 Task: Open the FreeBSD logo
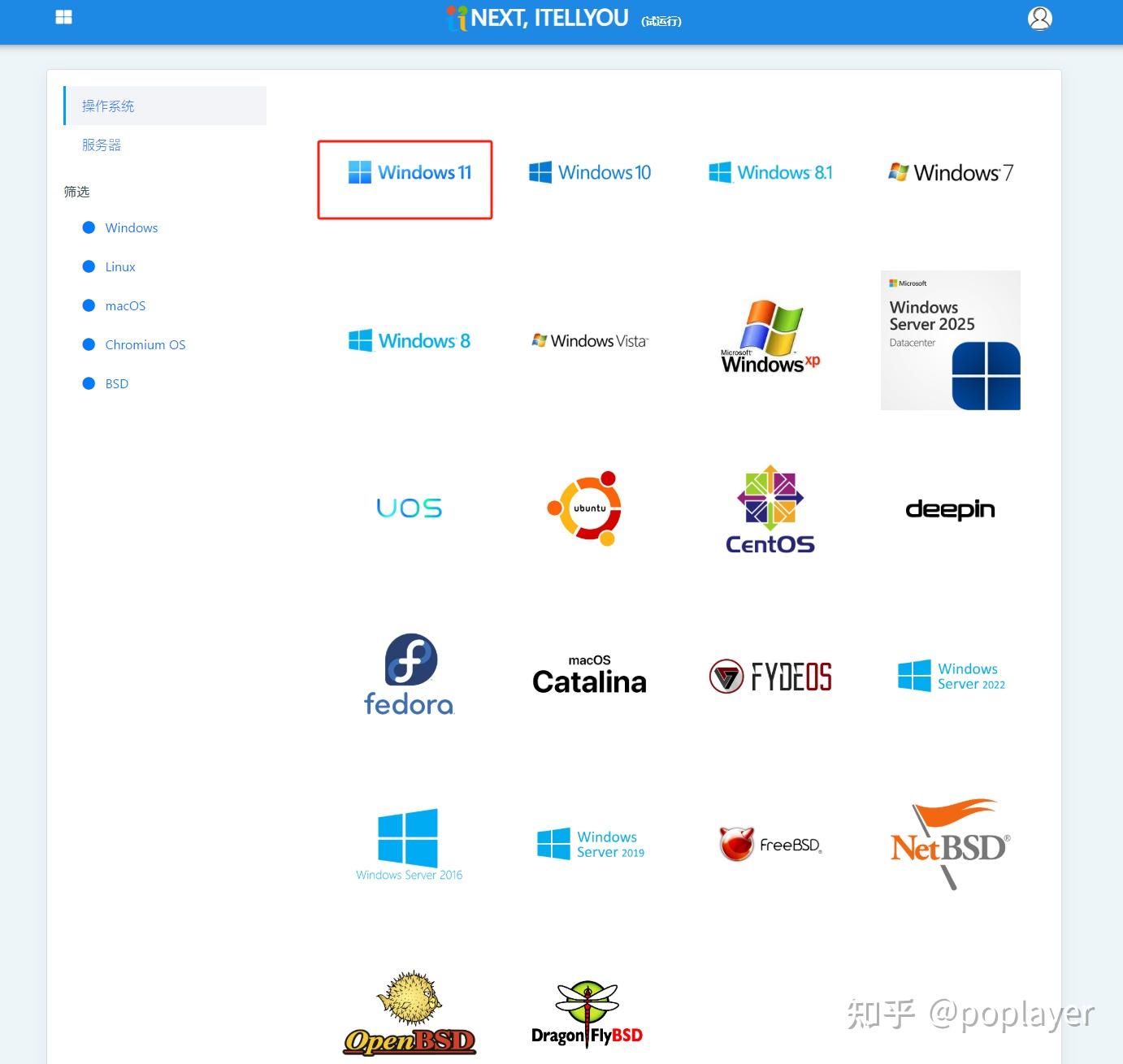(x=770, y=844)
